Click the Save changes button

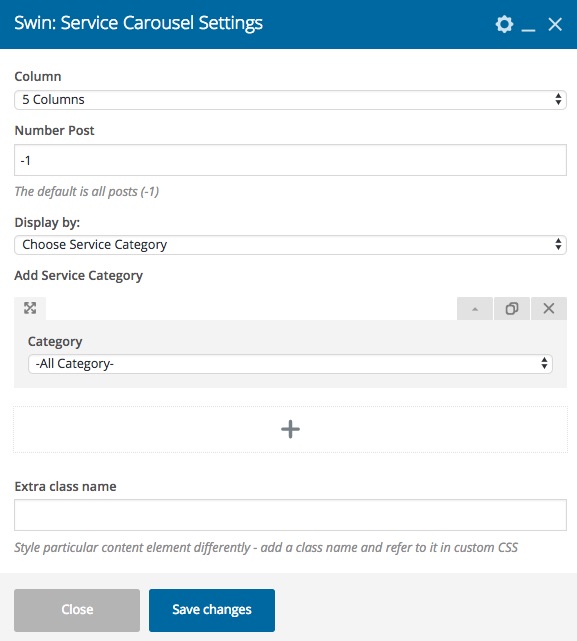pyautogui.click(x=212, y=610)
